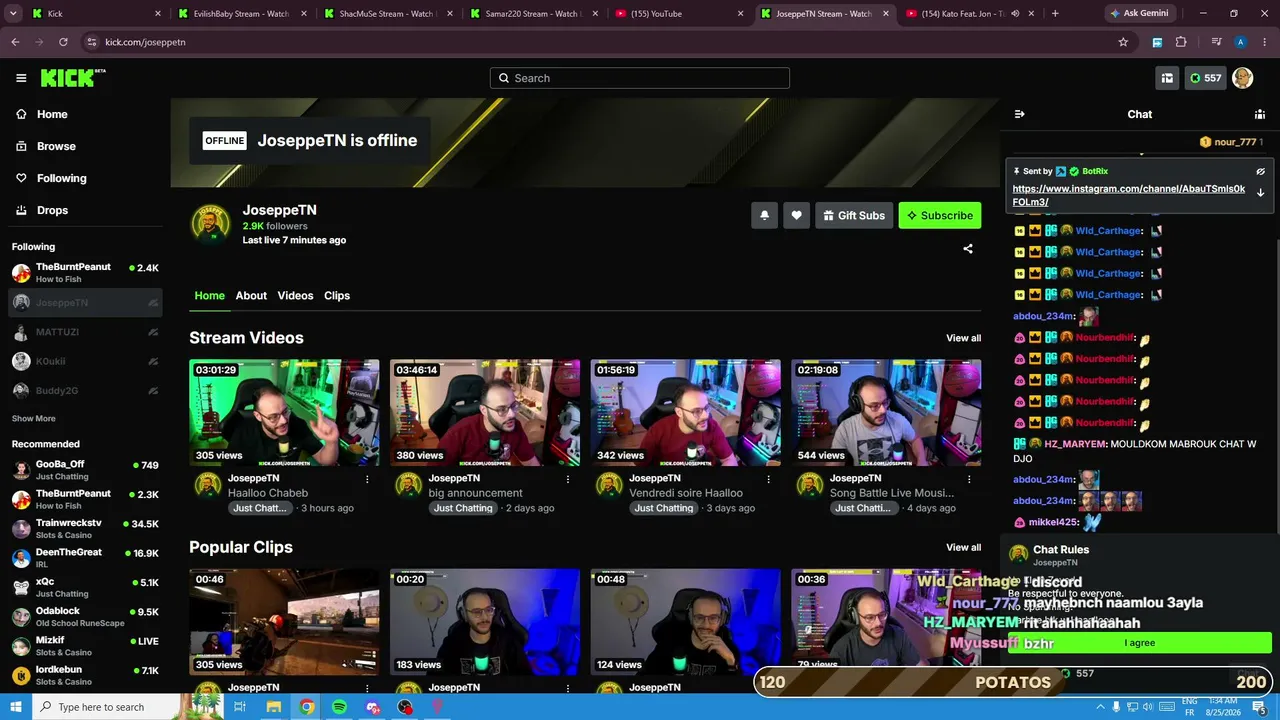Open Task View on the taskbar

pos(240,707)
